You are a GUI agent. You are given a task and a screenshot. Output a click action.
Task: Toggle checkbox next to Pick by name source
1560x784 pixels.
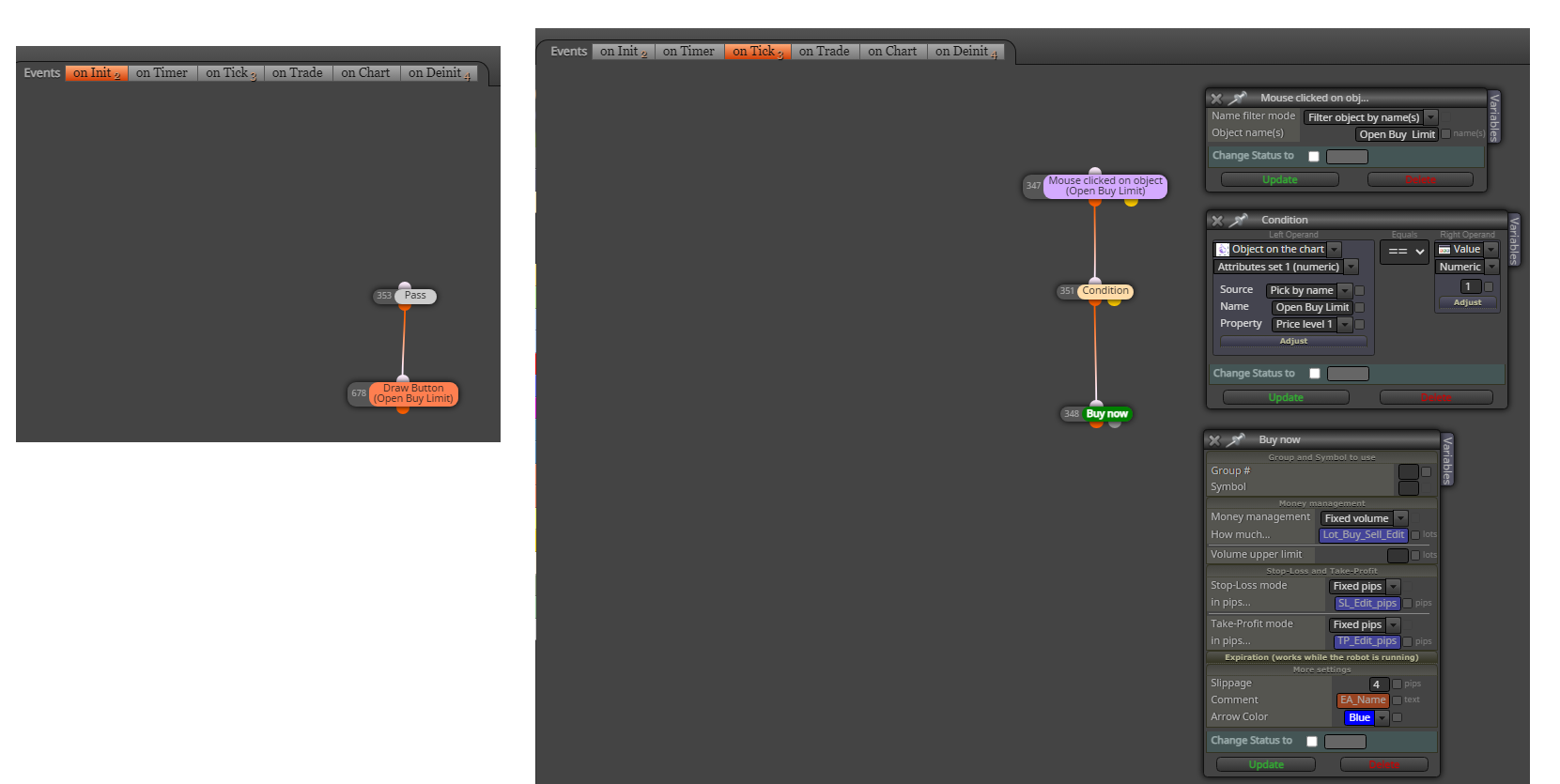point(1360,291)
